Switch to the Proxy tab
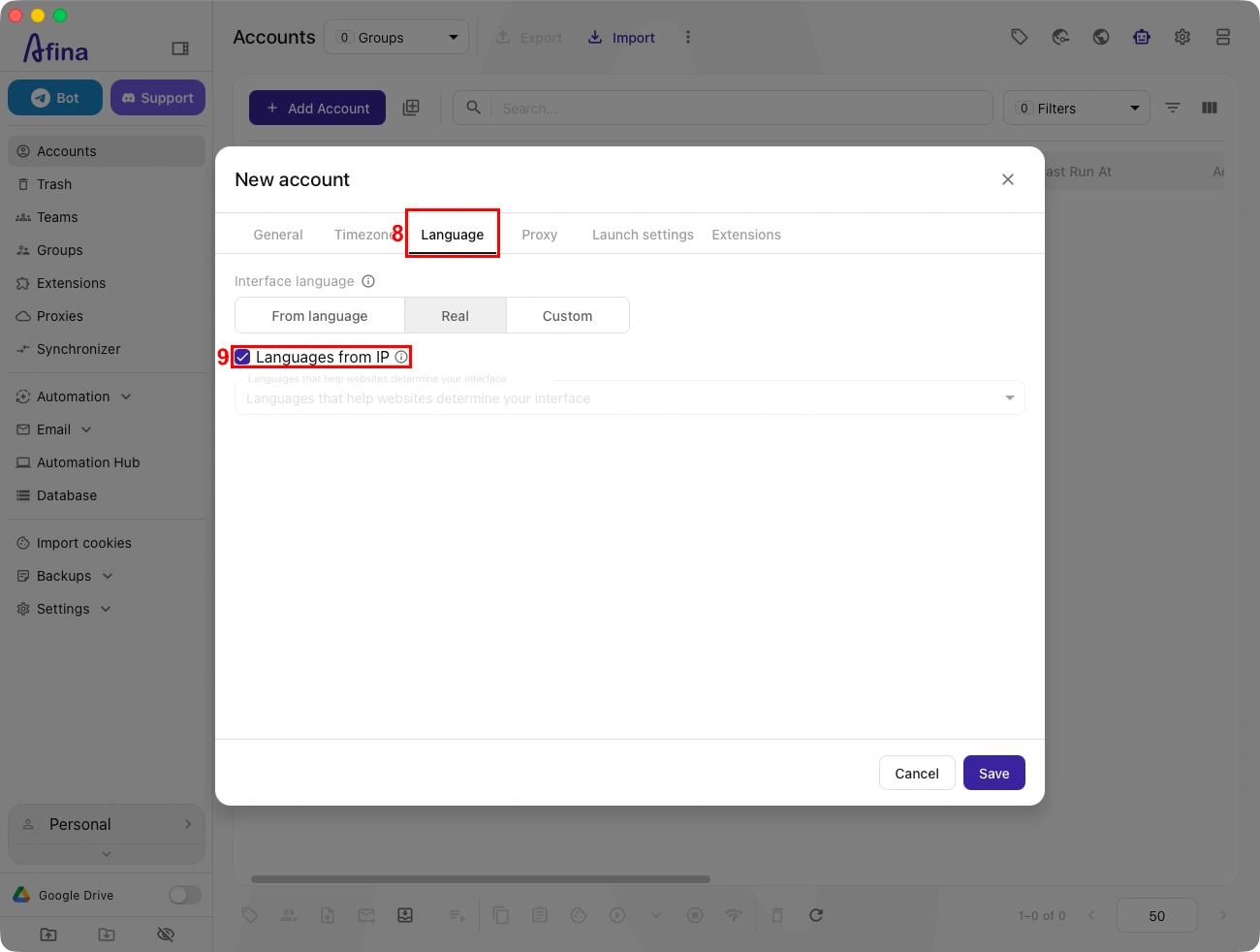 (x=540, y=235)
